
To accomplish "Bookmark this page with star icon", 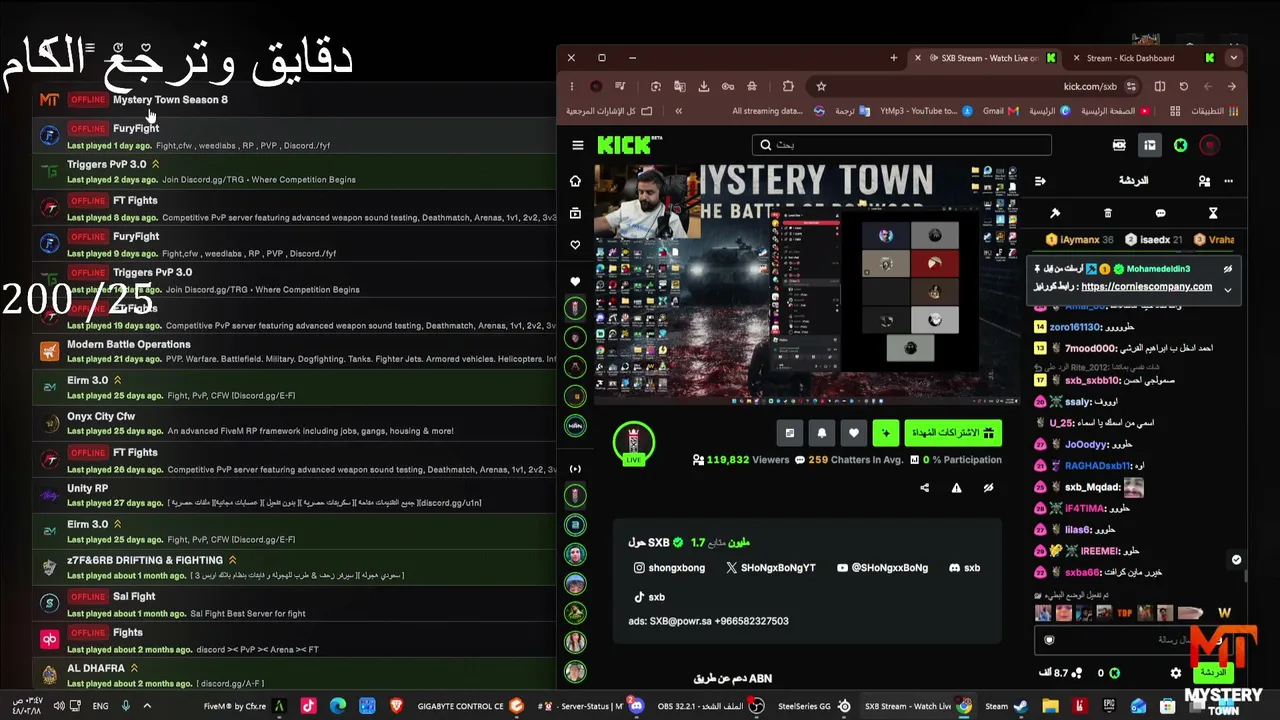I will (821, 87).
